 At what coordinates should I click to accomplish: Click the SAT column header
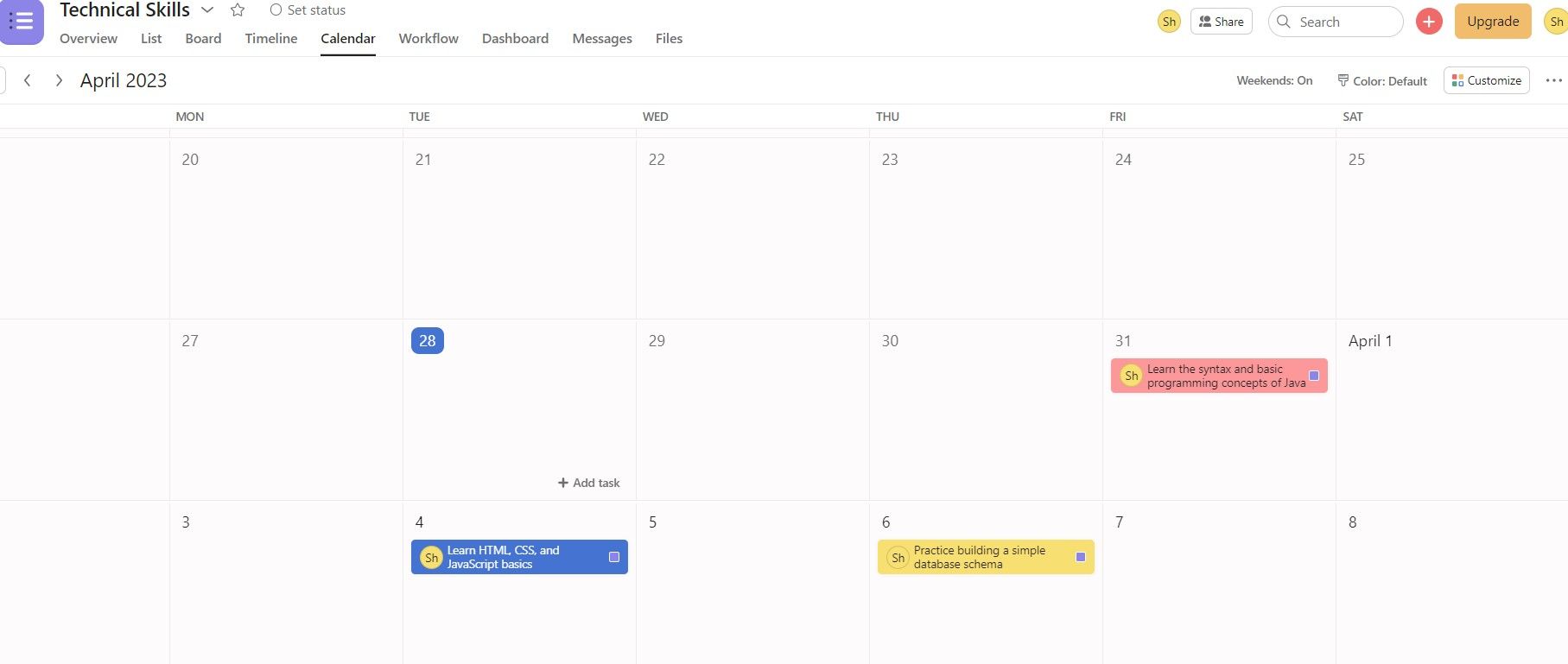point(1353,117)
